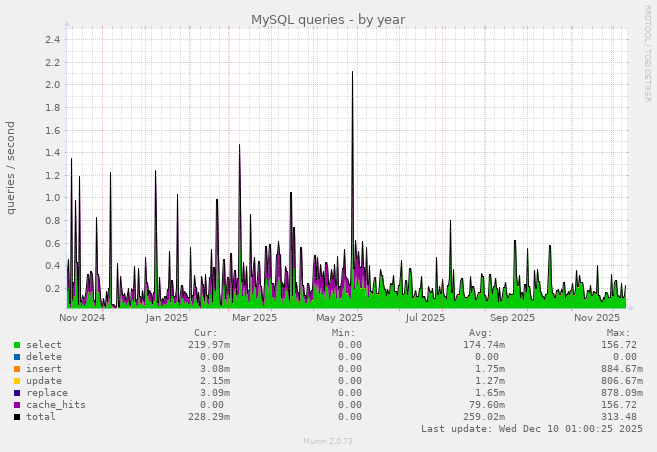Click update max value 806.67m
Screen dimensions: 657x452
tap(622, 381)
